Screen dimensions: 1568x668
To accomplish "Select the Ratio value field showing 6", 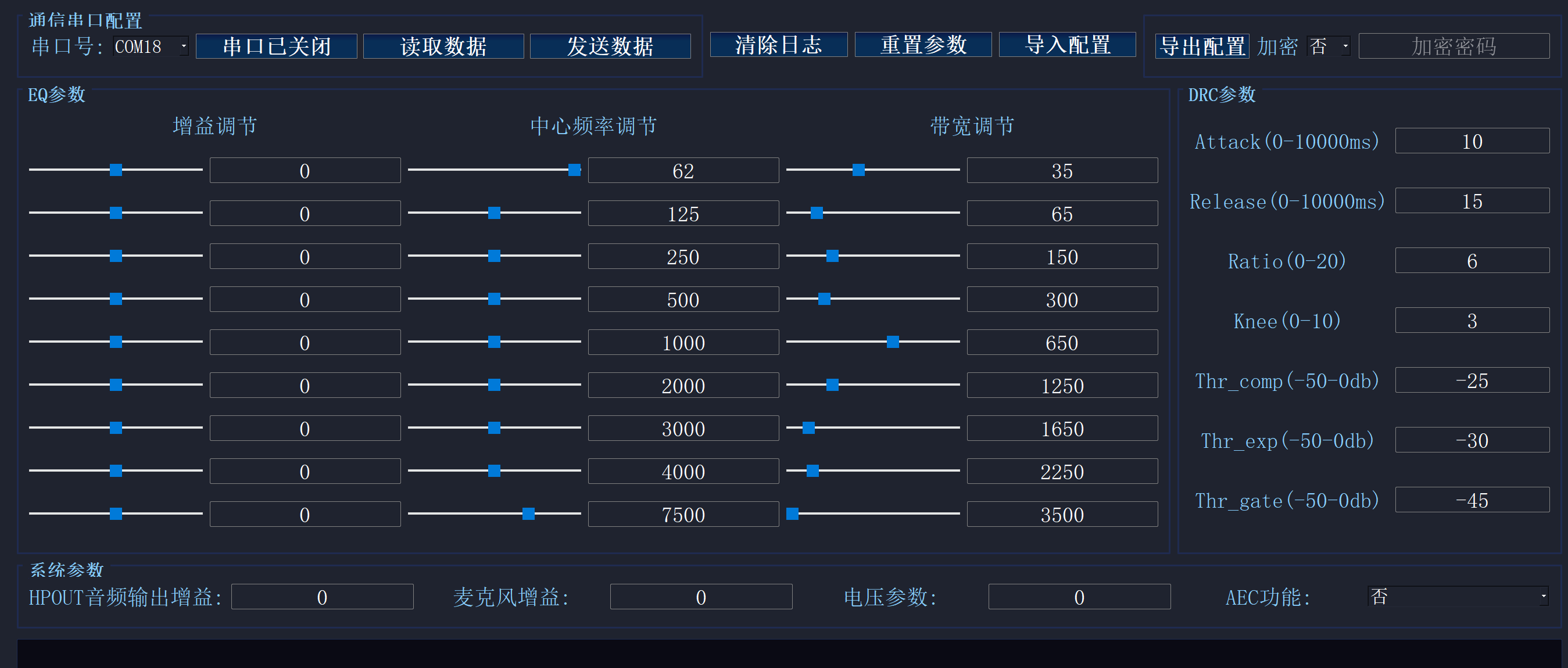I will click(x=1473, y=260).
